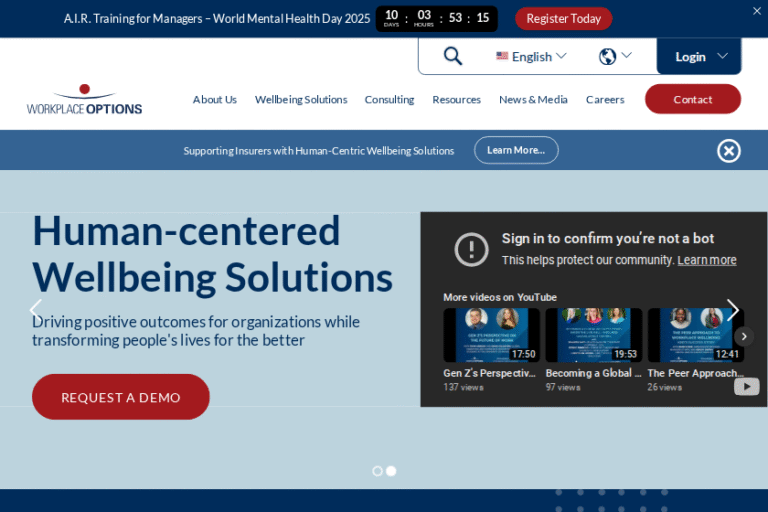
Task: Go to next hero slide arrow
Action: (732, 310)
